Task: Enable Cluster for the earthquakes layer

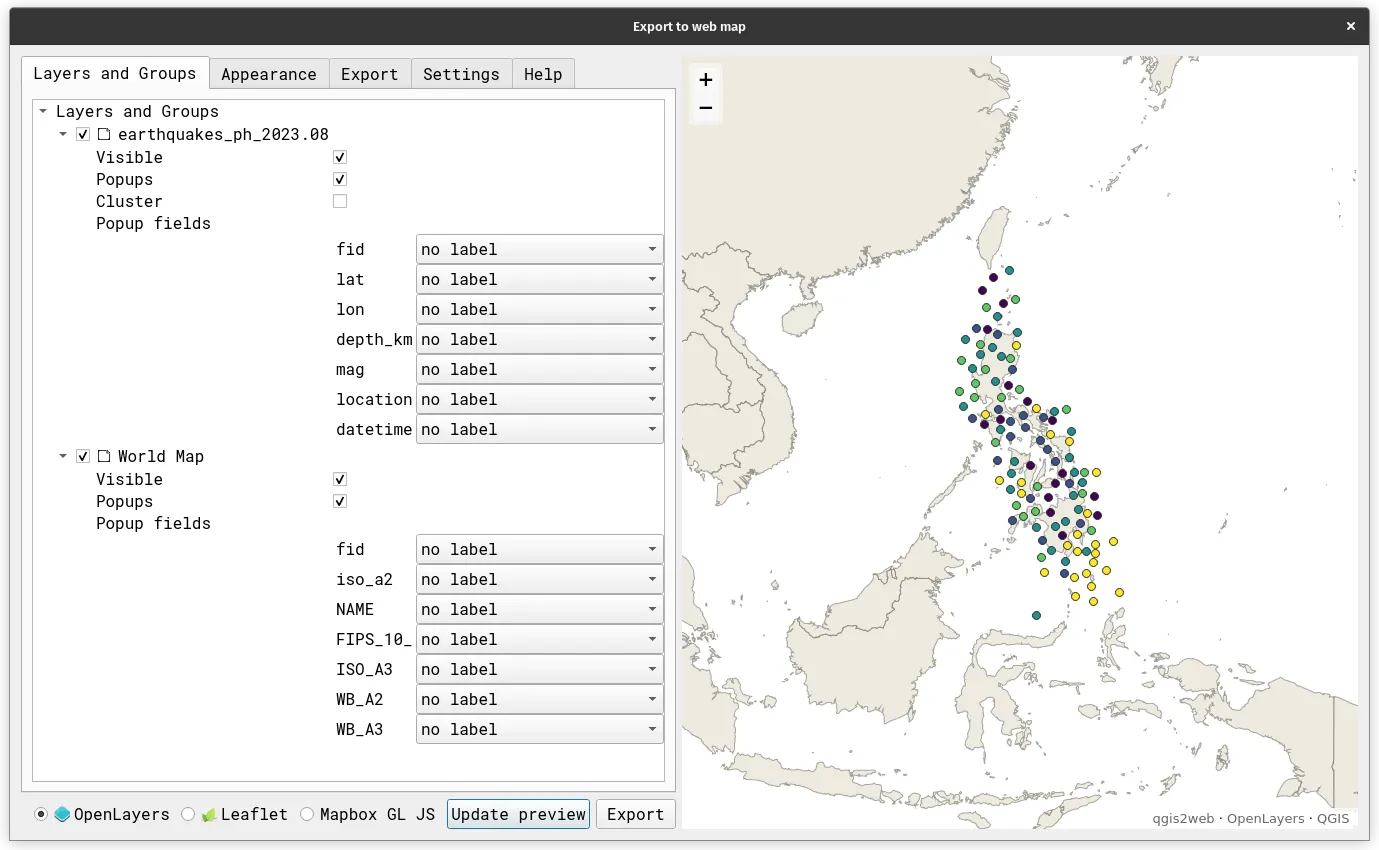Action: pyautogui.click(x=340, y=200)
